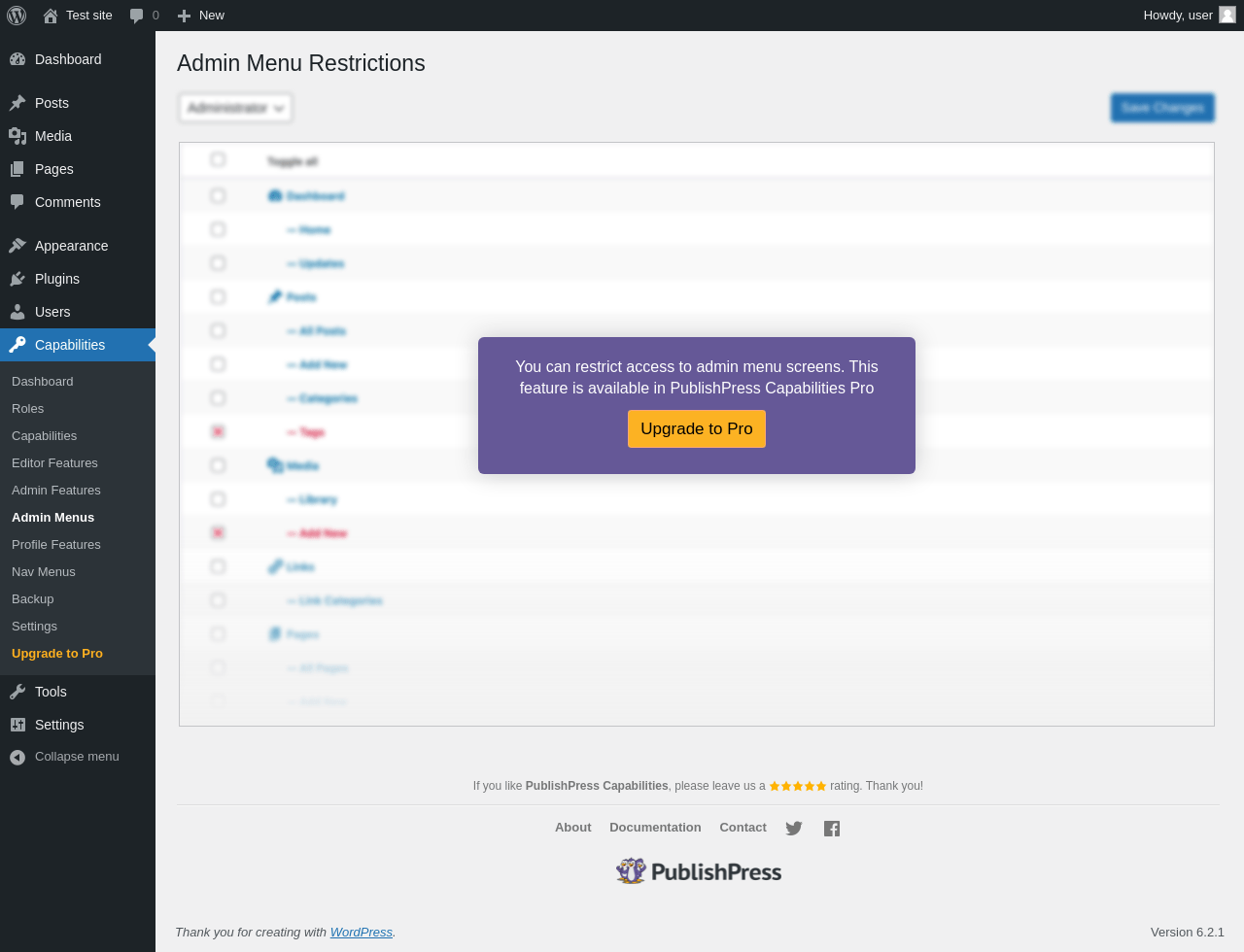This screenshot has width=1244, height=952.
Task: Click the user avatar in the admin bar
Action: point(1227,15)
